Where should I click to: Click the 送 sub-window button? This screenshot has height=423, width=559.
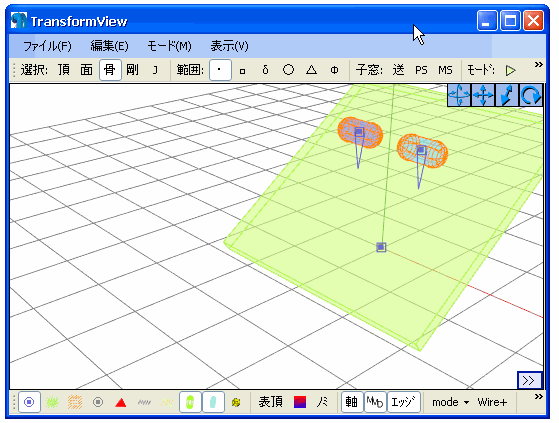tap(398, 70)
